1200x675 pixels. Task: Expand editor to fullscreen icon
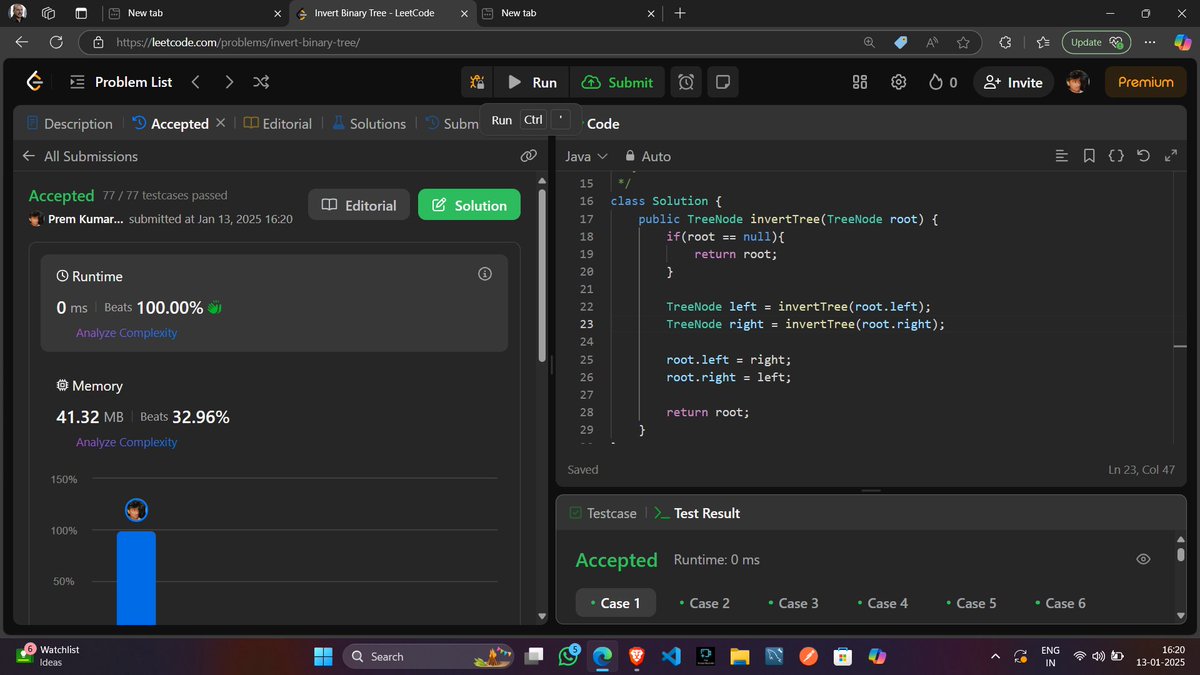click(x=1171, y=156)
